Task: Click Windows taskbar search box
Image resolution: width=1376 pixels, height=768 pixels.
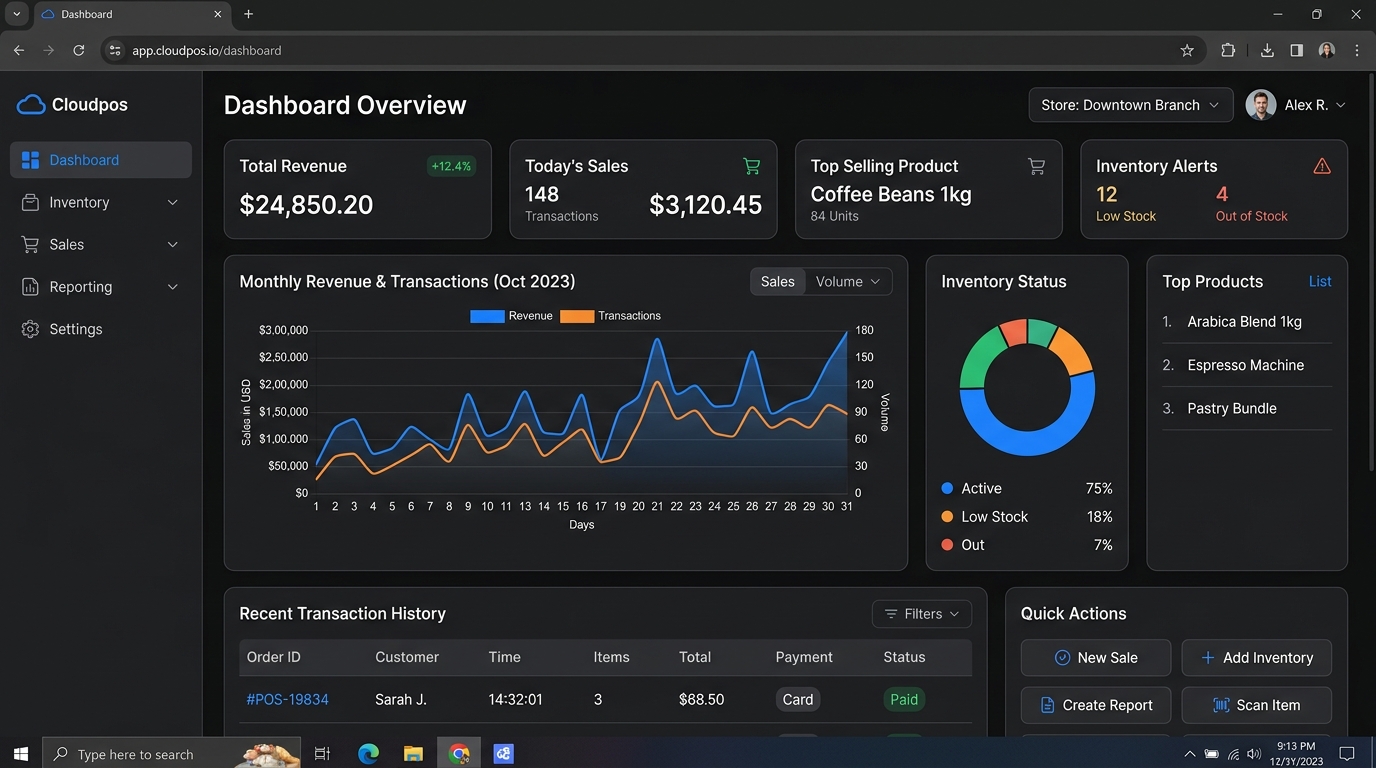Action: tap(172, 754)
